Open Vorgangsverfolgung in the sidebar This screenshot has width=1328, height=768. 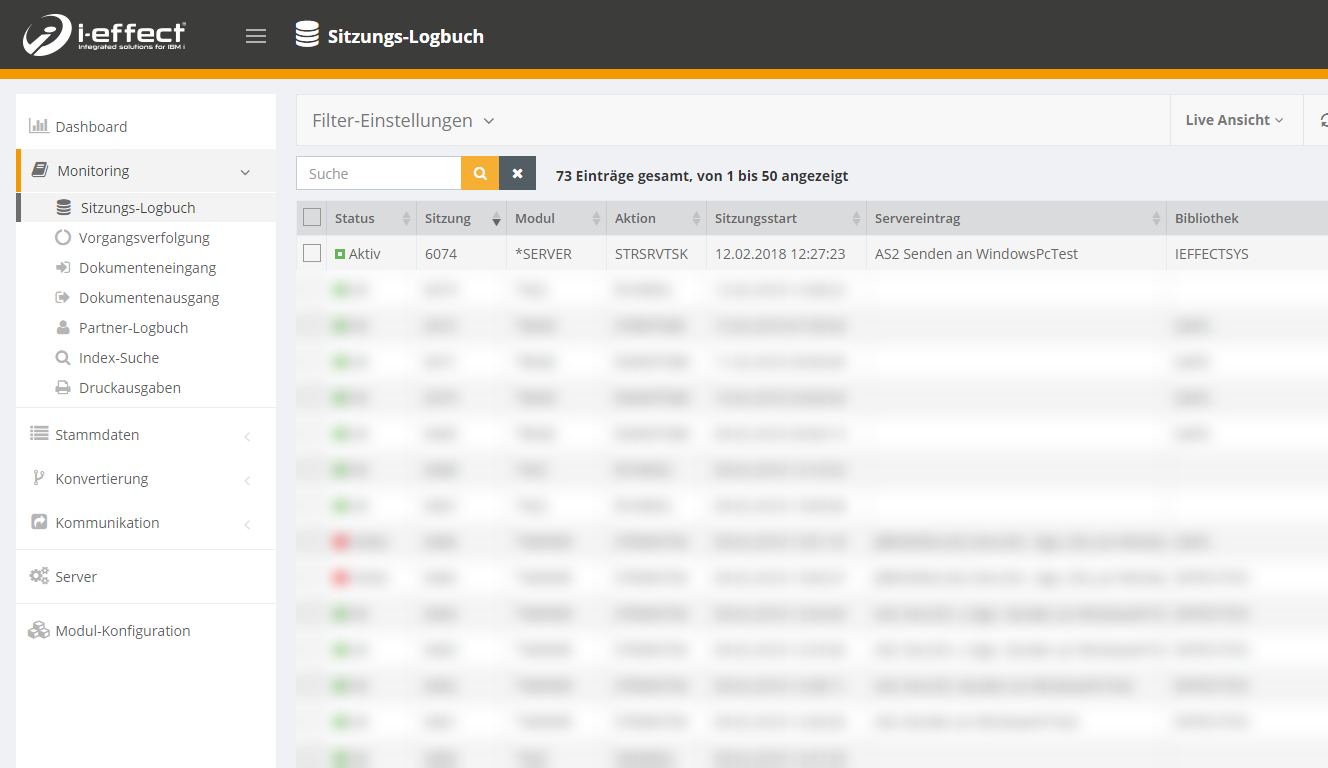144,238
